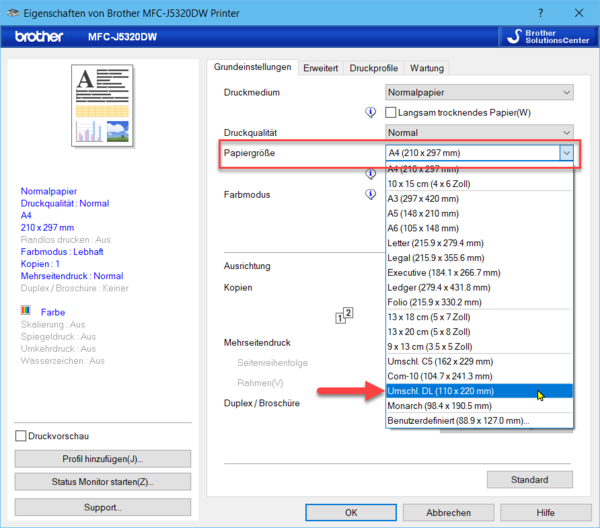The image size is (600, 528).
Task: Select Umschl. DL (110 x 220 mm) option
Action: [478, 391]
